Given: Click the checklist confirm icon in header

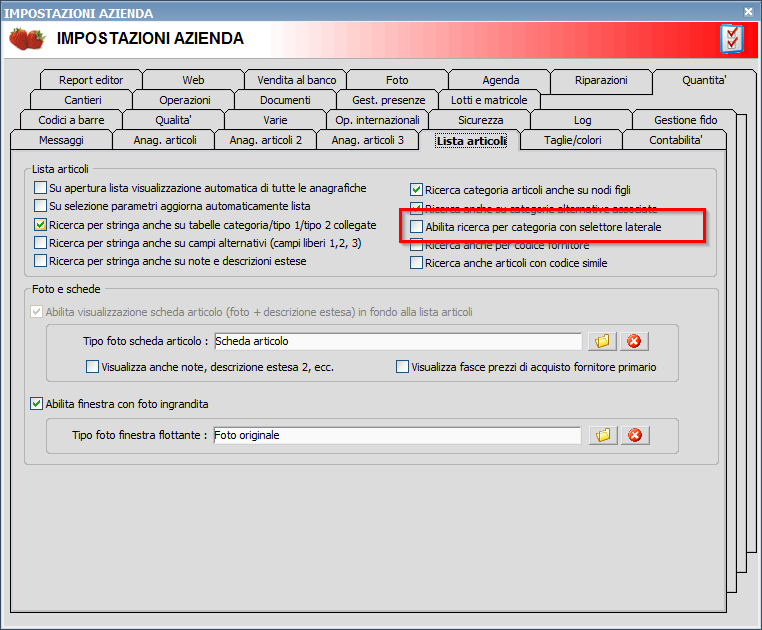Looking at the screenshot, I should pos(732,39).
